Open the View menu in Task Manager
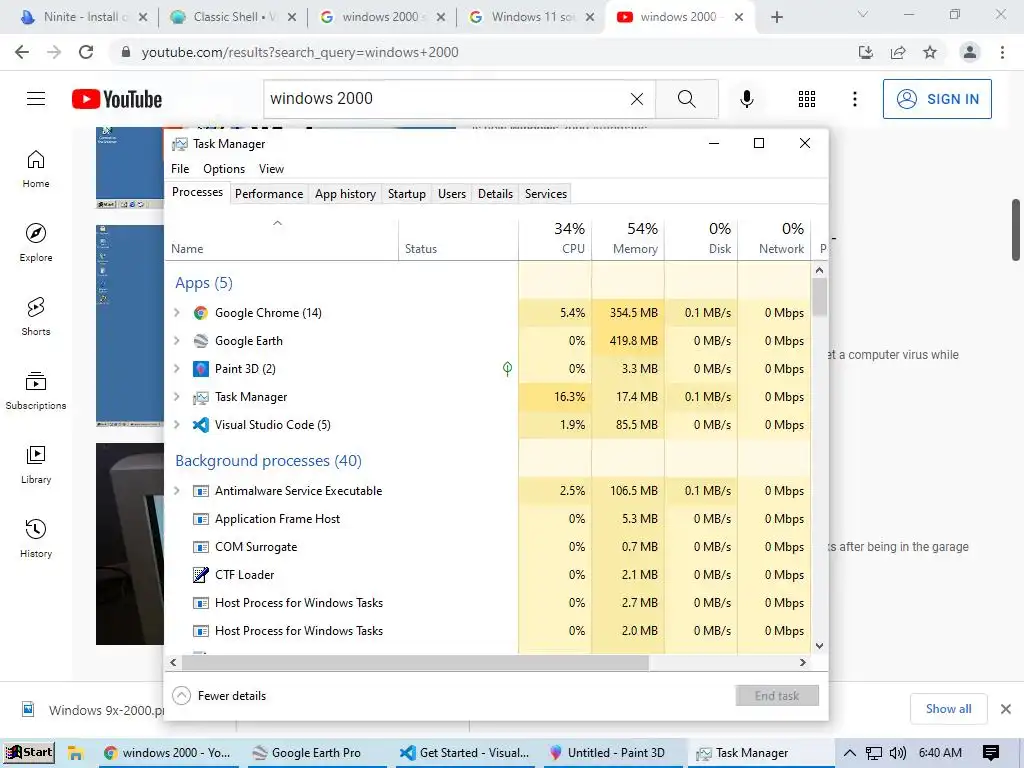 [271, 168]
